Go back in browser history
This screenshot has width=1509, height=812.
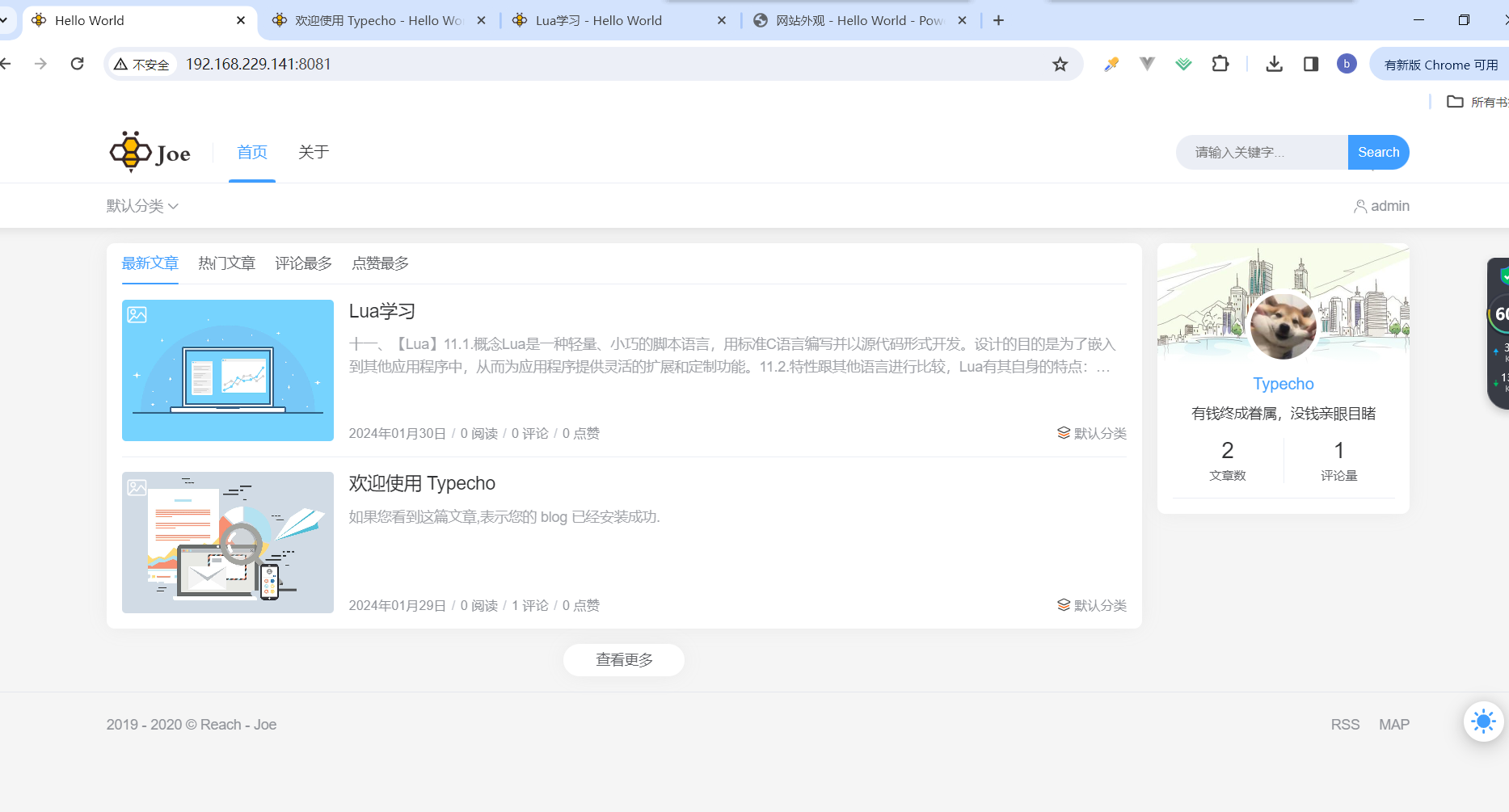click(6, 64)
